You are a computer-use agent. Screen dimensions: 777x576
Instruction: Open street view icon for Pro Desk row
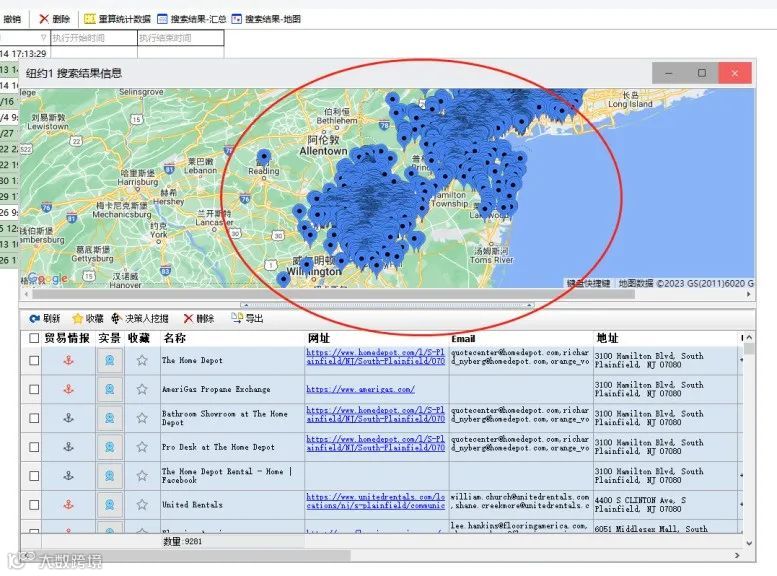110,447
